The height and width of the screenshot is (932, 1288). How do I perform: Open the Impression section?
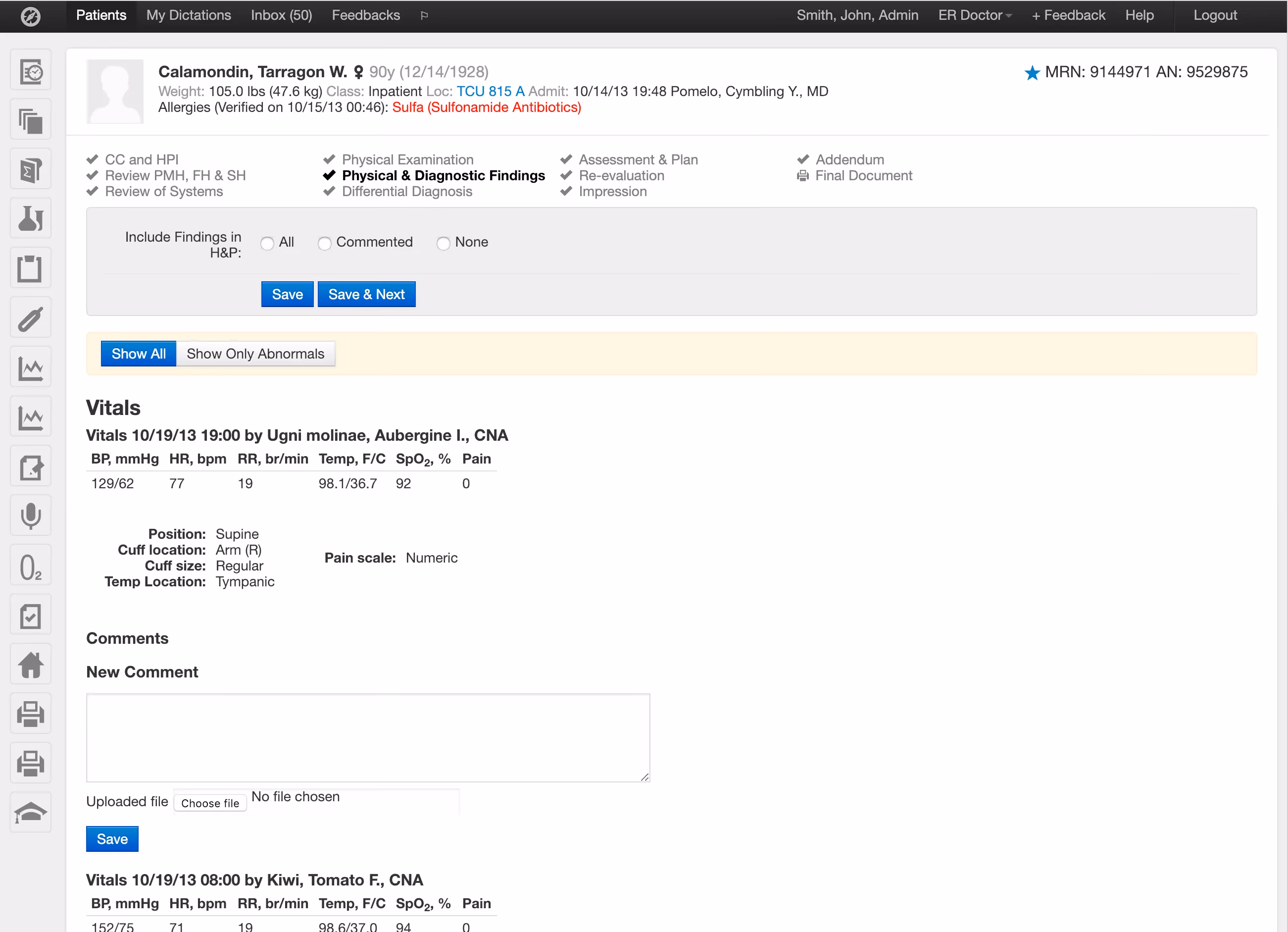(x=613, y=192)
